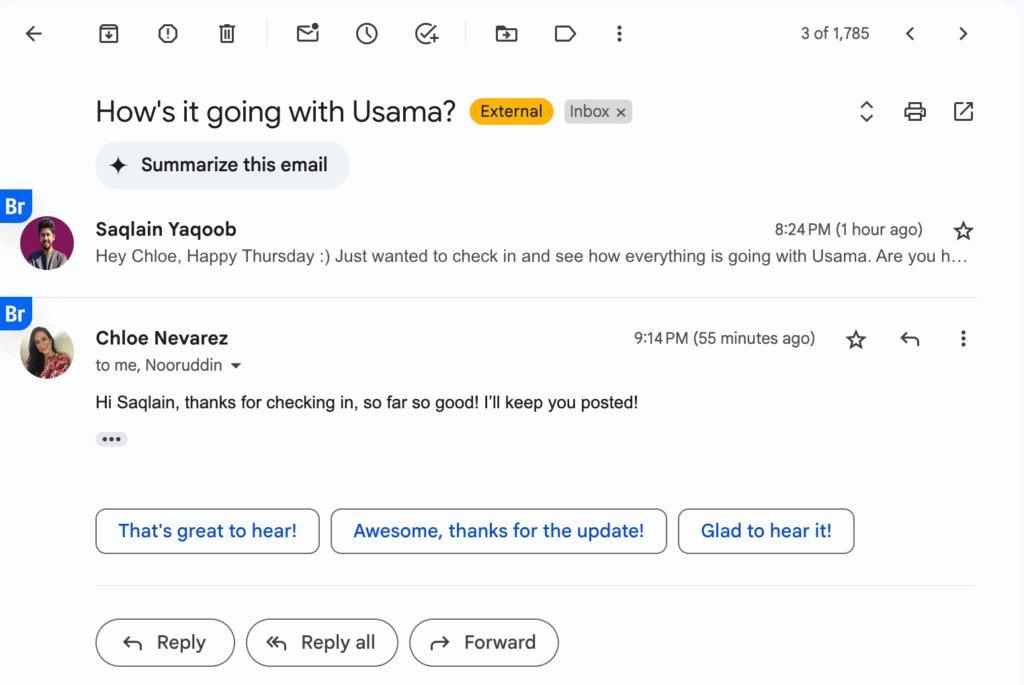This screenshot has height=685, width=1024.
Task: Star Chloe Nevarez's message
Action: pos(856,340)
